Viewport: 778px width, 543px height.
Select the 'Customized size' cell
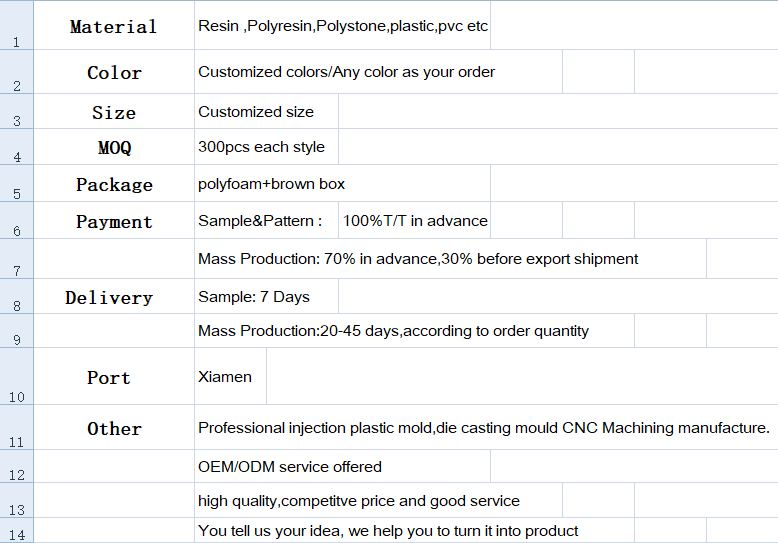[266, 112]
